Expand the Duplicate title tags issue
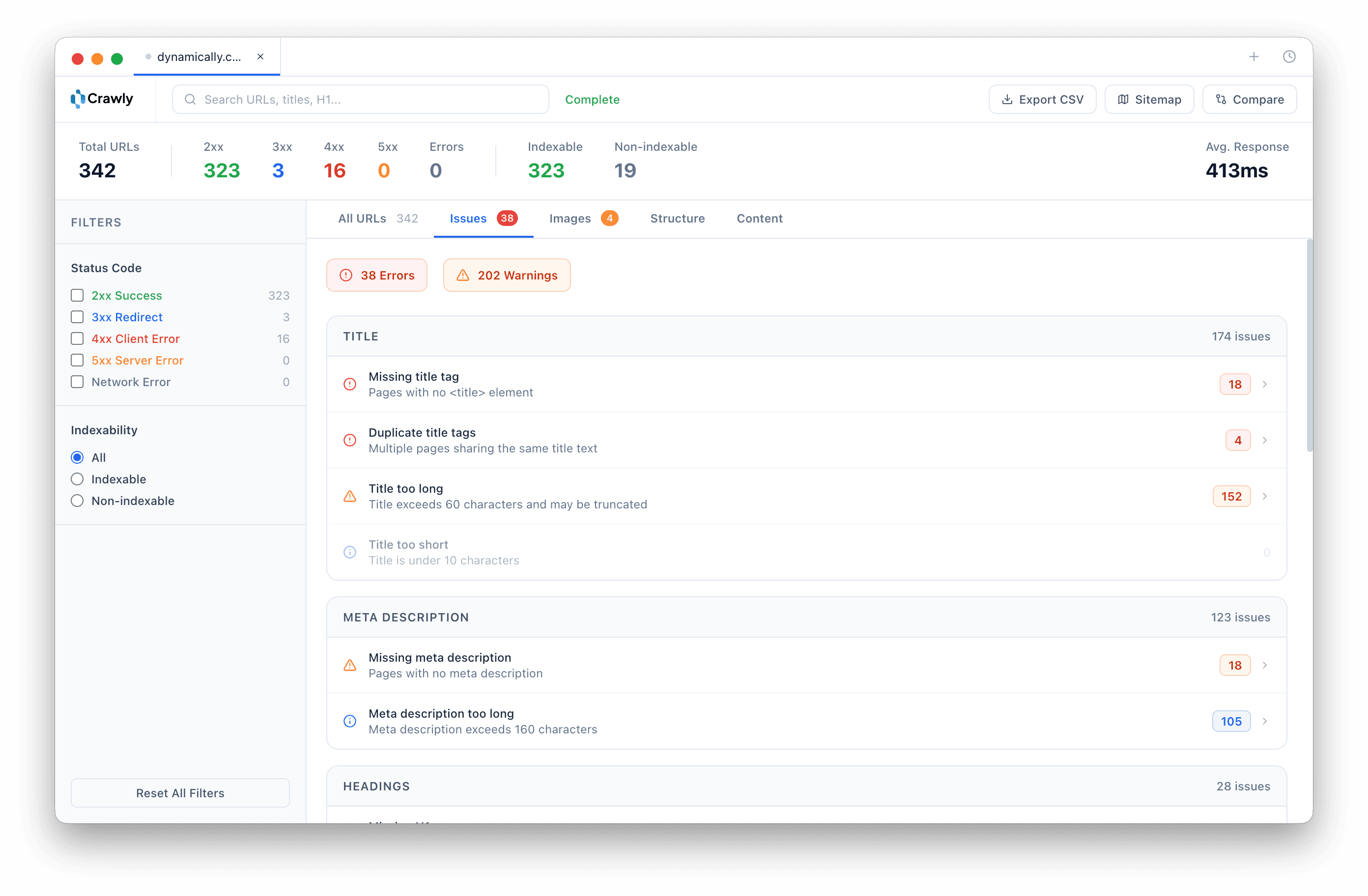The image size is (1368, 896). 1266,440
